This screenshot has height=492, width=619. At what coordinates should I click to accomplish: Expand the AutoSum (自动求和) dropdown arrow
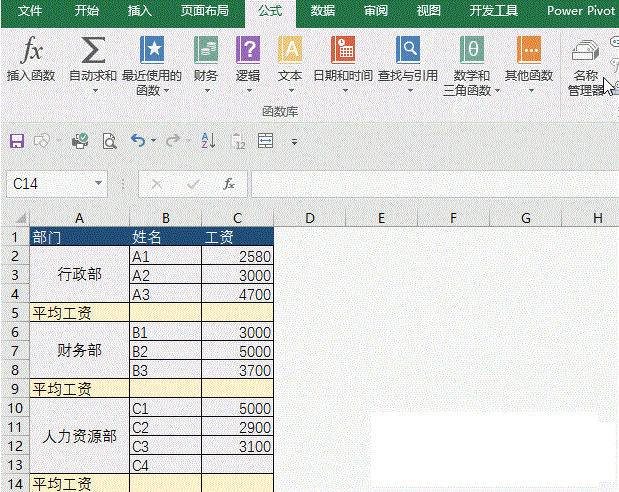(95, 91)
